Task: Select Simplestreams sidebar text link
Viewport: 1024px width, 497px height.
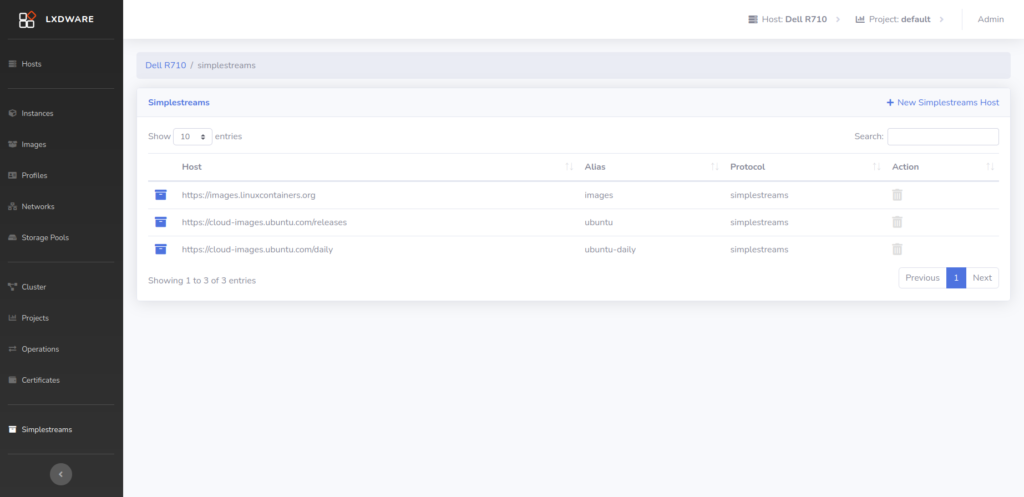Action: point(47,430)
